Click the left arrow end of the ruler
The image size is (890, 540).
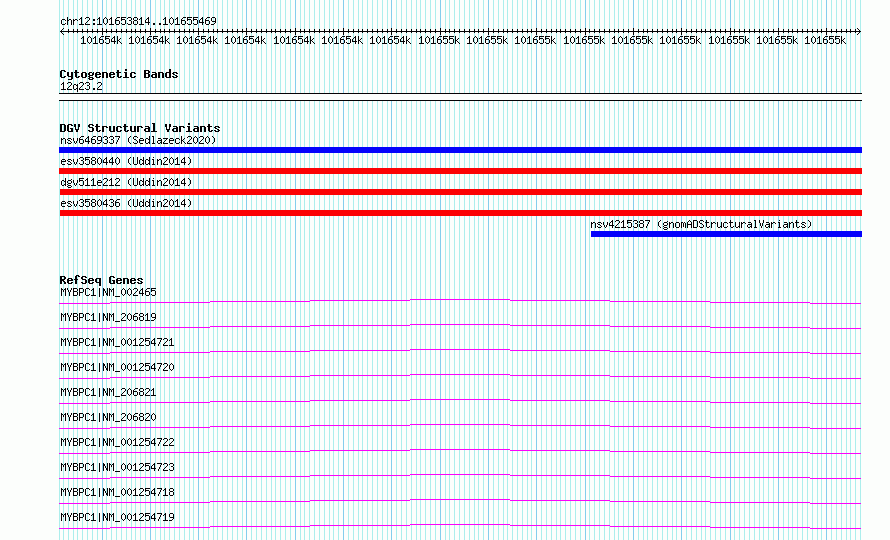click(62, 32)
